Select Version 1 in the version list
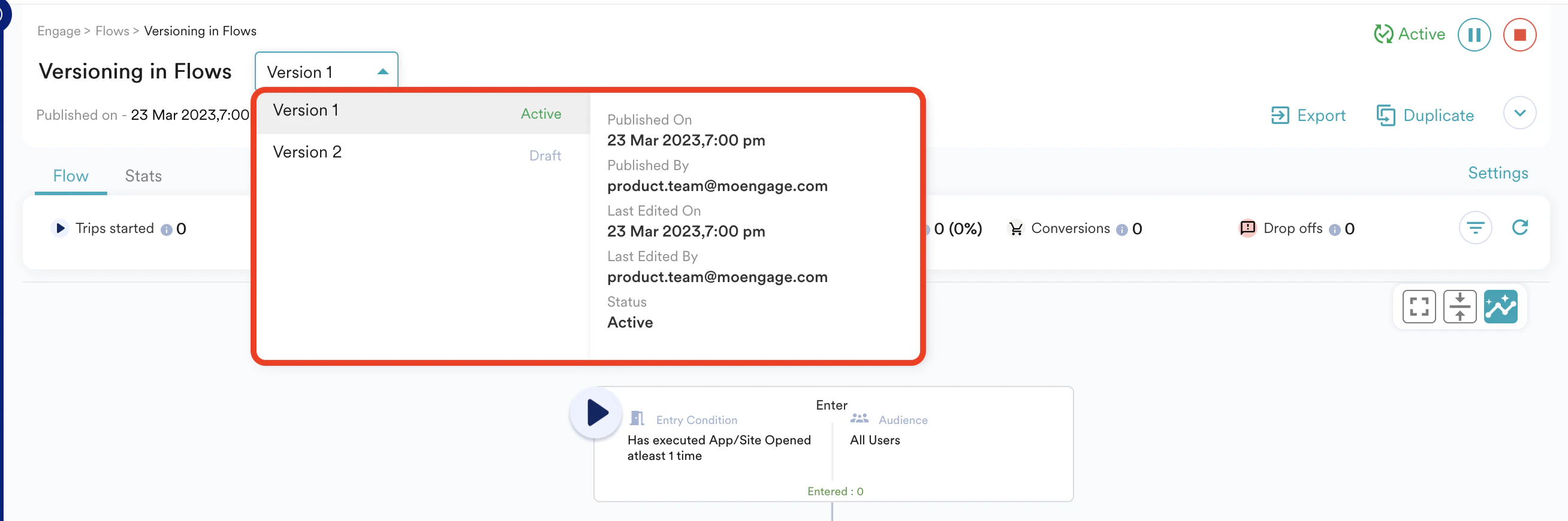 (x=424, y=113)
